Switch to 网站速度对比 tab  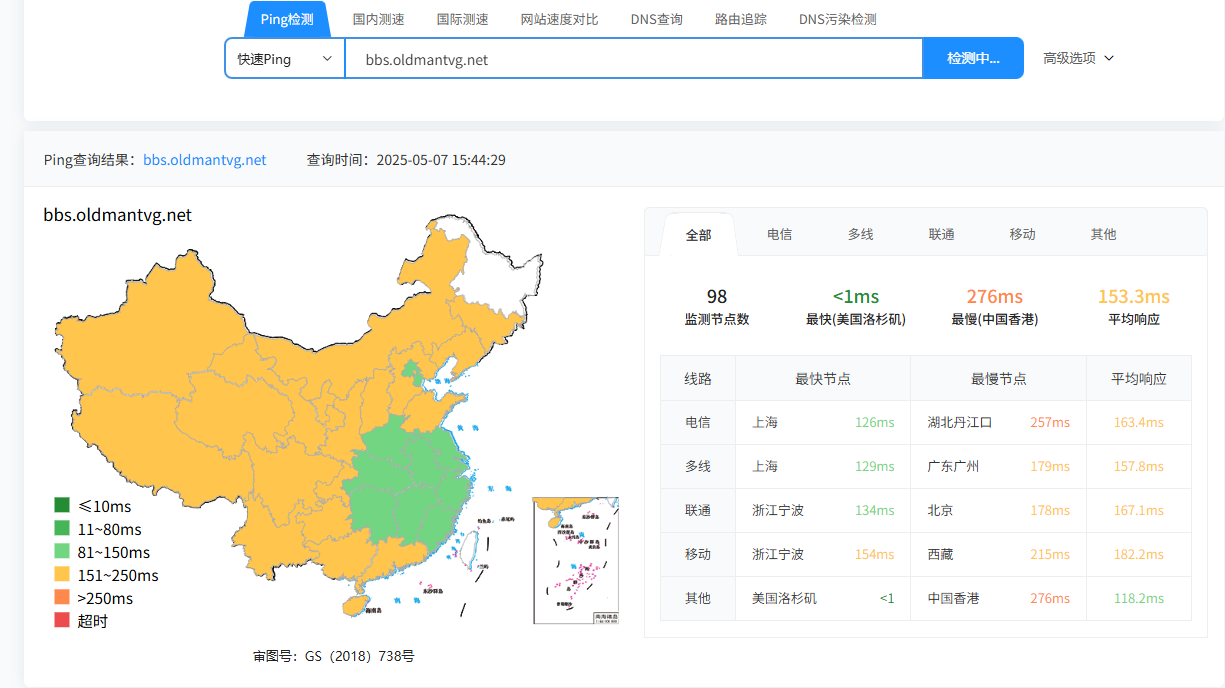tap(559, 19)
